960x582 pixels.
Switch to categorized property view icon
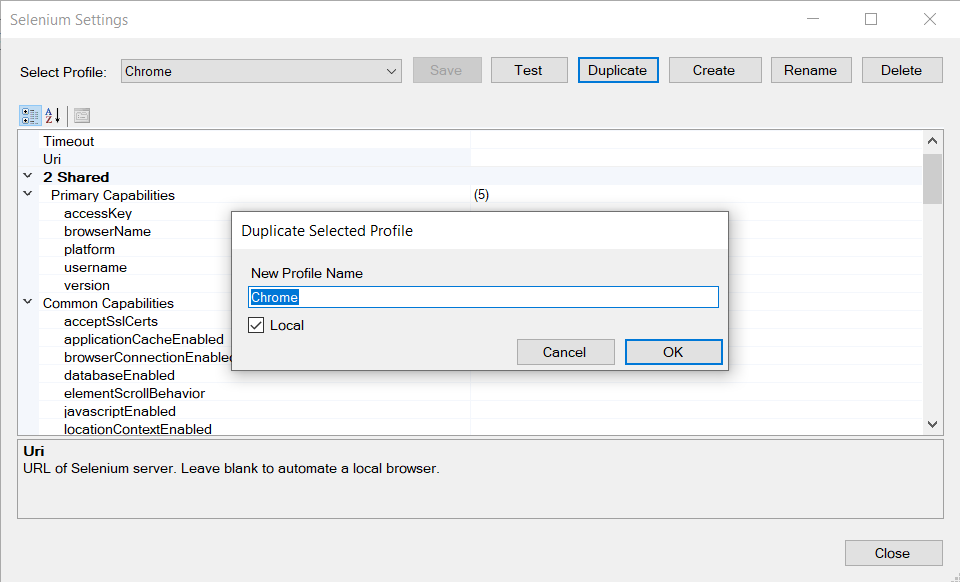[x=30, y=115]
